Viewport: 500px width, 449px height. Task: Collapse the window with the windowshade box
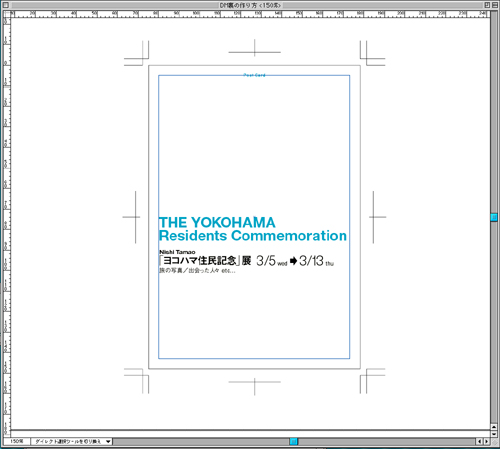click(x=495, y=5)
